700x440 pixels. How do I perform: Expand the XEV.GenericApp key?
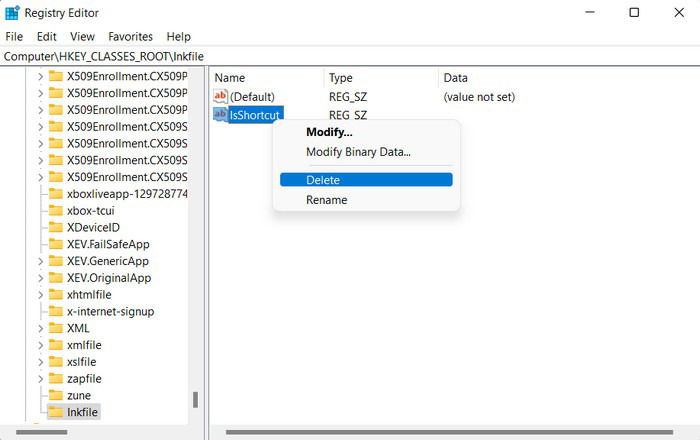[40, 261]
